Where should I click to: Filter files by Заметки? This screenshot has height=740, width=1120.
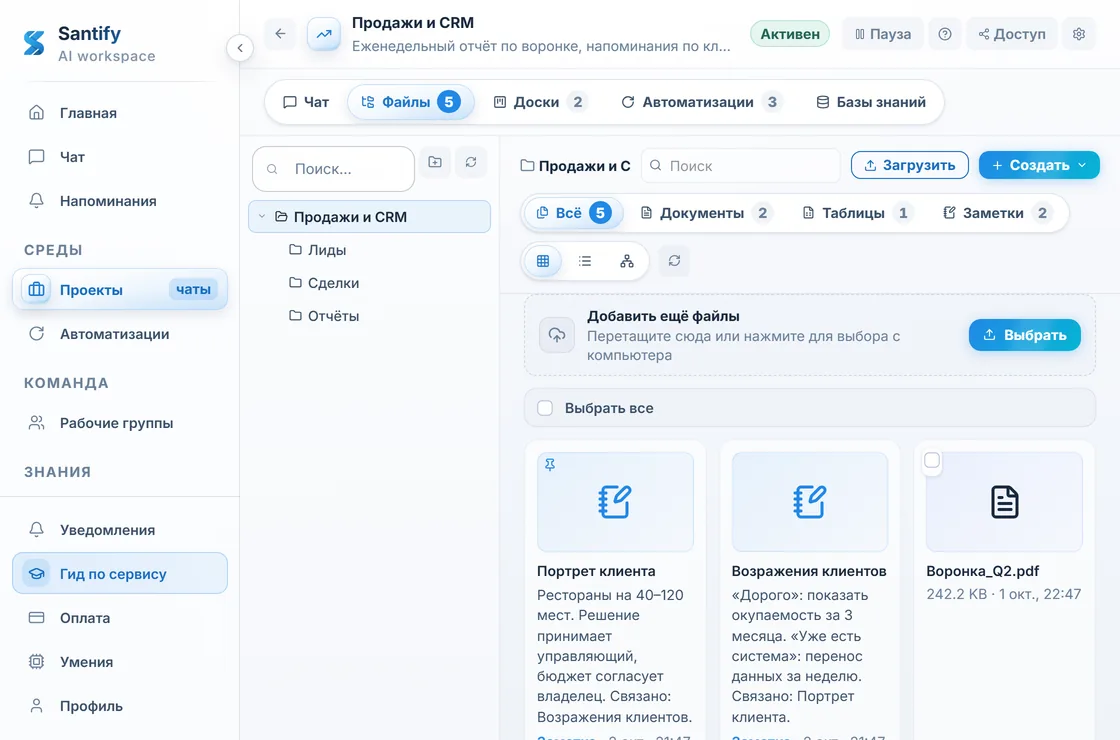(x=997, y=213)
